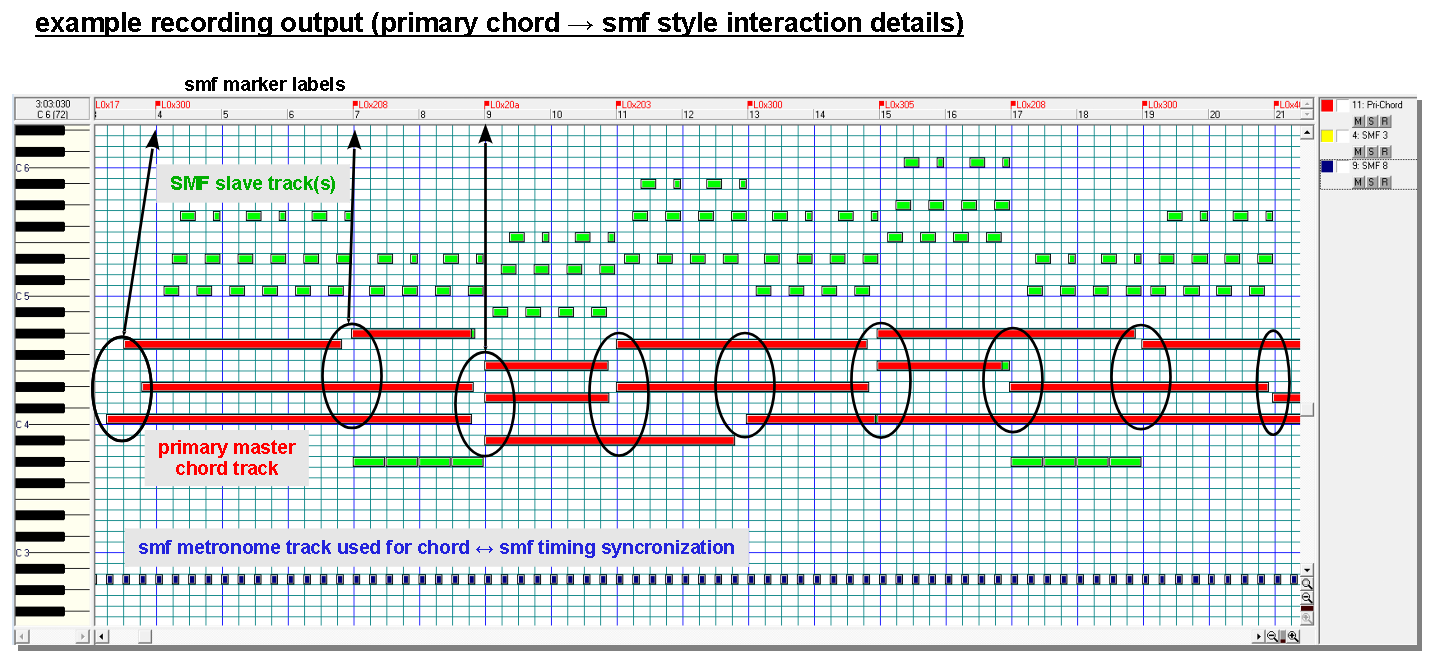Click the vertical zoom-out magnifier below the scrollbar
Image resolution: width=1438 pixels, height=668 pixels.
point(1307,597)
